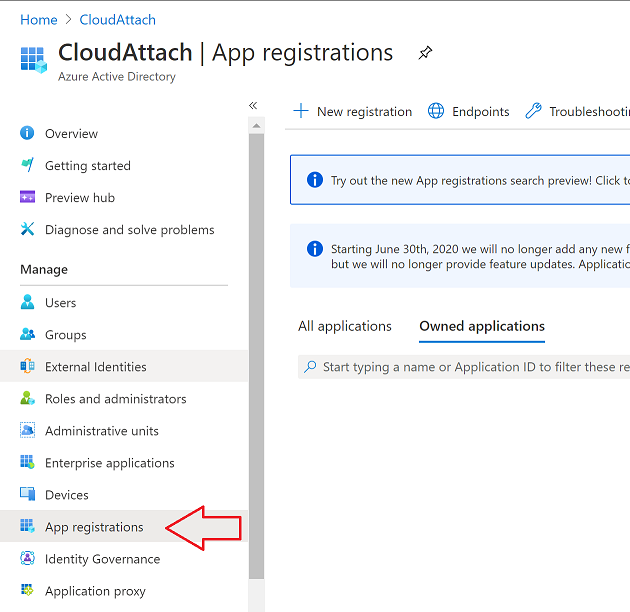This screenshot has width=630, height=612.
Task: Switch to Owned applications tab
Action: (x=482, y=326)
